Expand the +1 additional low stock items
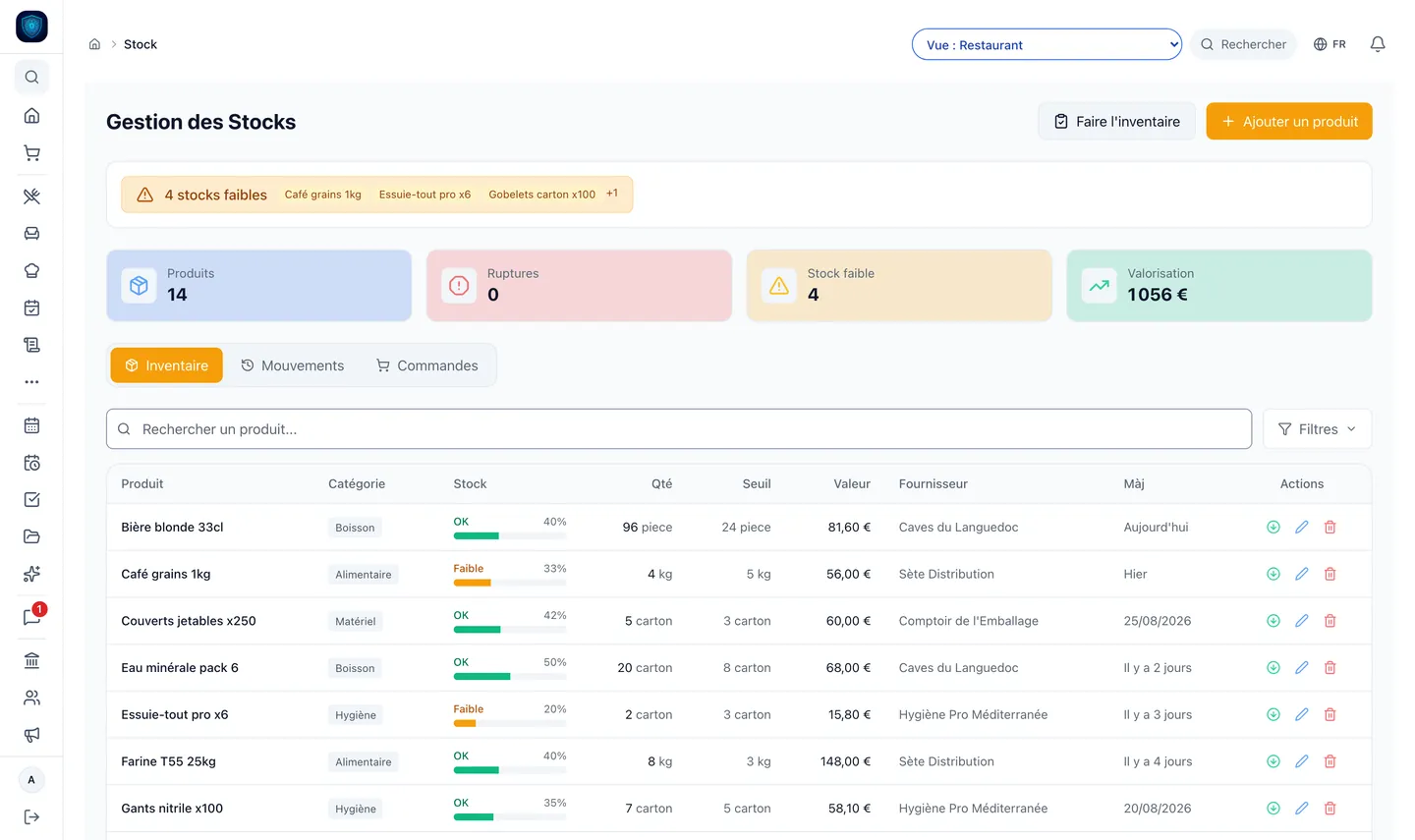Screen dimensions: 1415x840 612,194
